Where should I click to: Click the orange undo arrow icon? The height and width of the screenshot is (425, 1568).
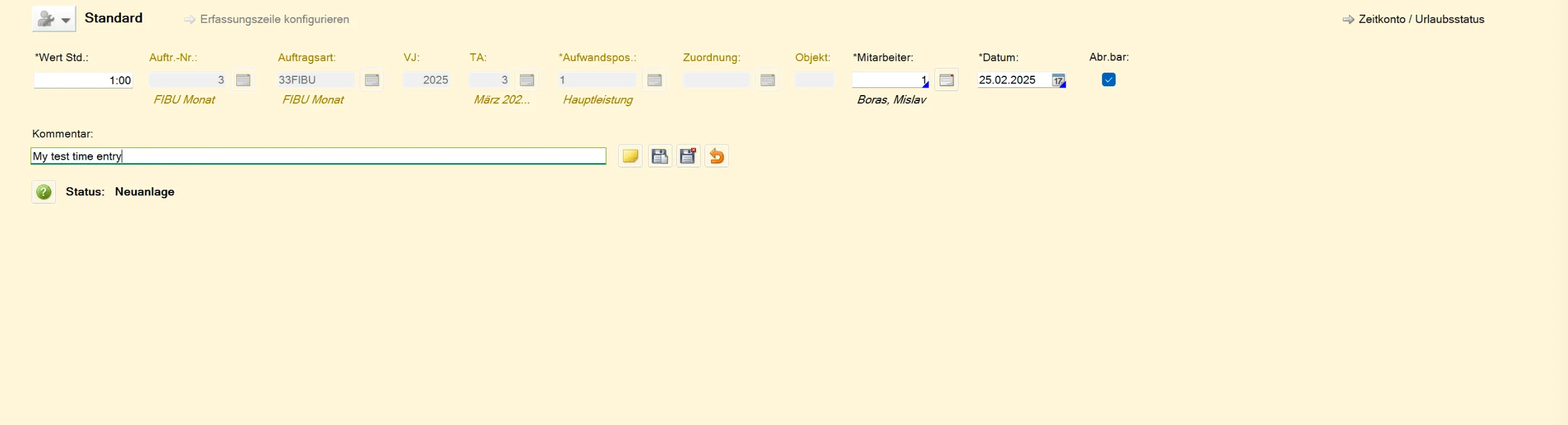click(717, 156)
